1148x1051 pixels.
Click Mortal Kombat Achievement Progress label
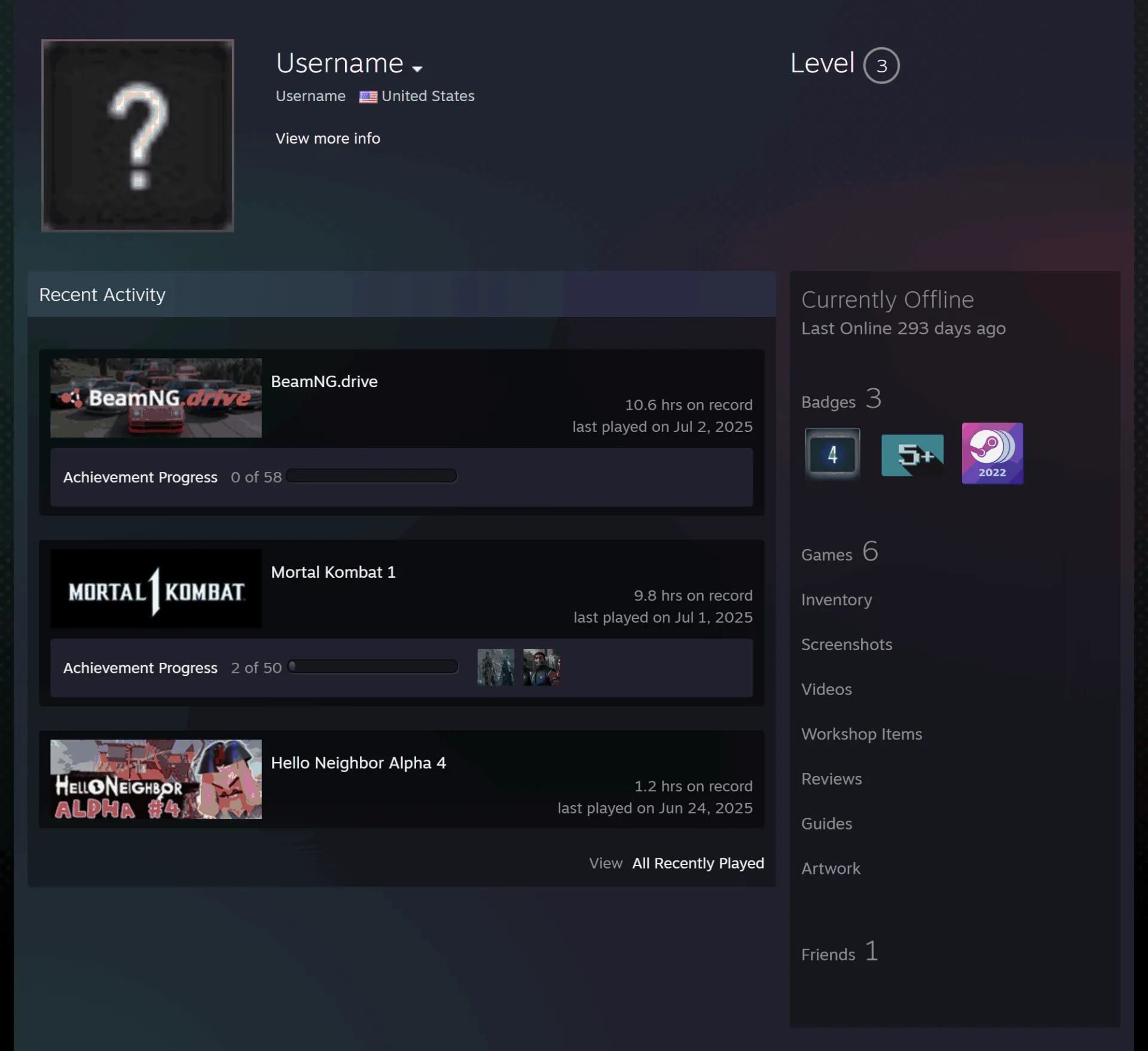(141, 668)
